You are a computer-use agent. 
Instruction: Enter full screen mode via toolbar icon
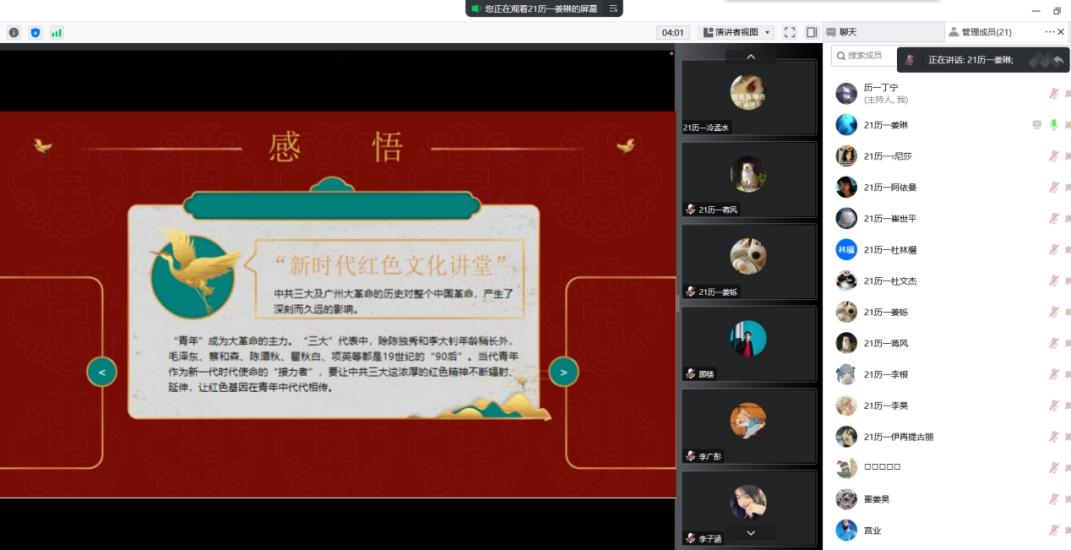(x=790, y=32)
